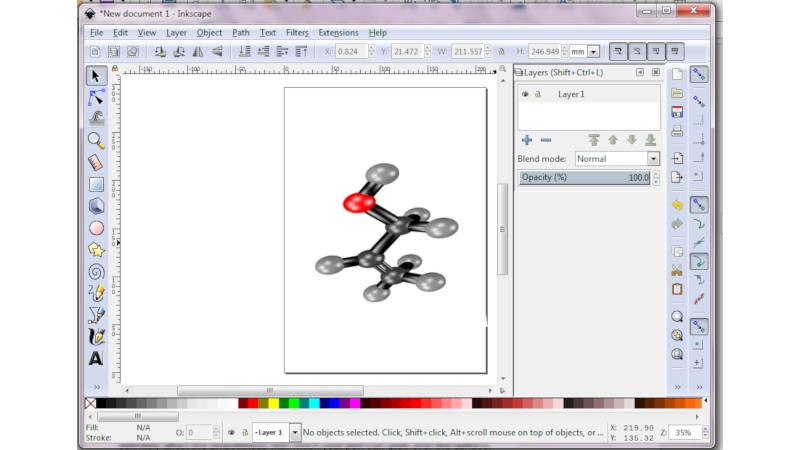
Task: Pick the Spiral tool
Action: pyautogui.click(x=96, y=272)
